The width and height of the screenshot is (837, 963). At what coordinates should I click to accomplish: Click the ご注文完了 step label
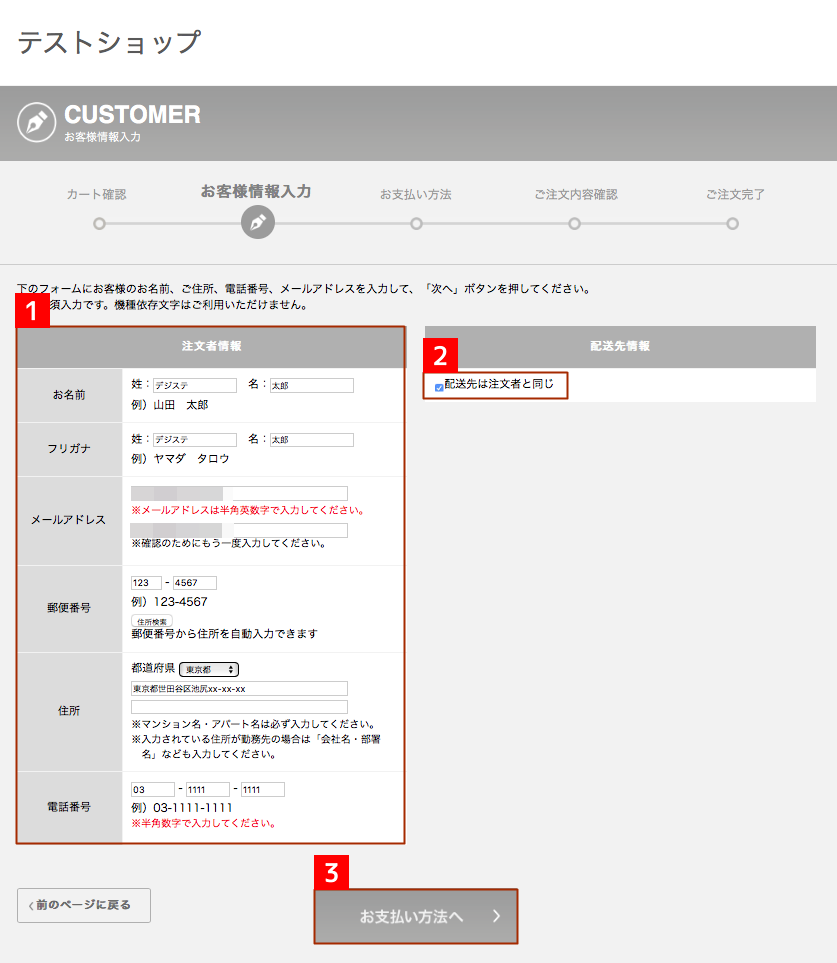coord(735,195)
